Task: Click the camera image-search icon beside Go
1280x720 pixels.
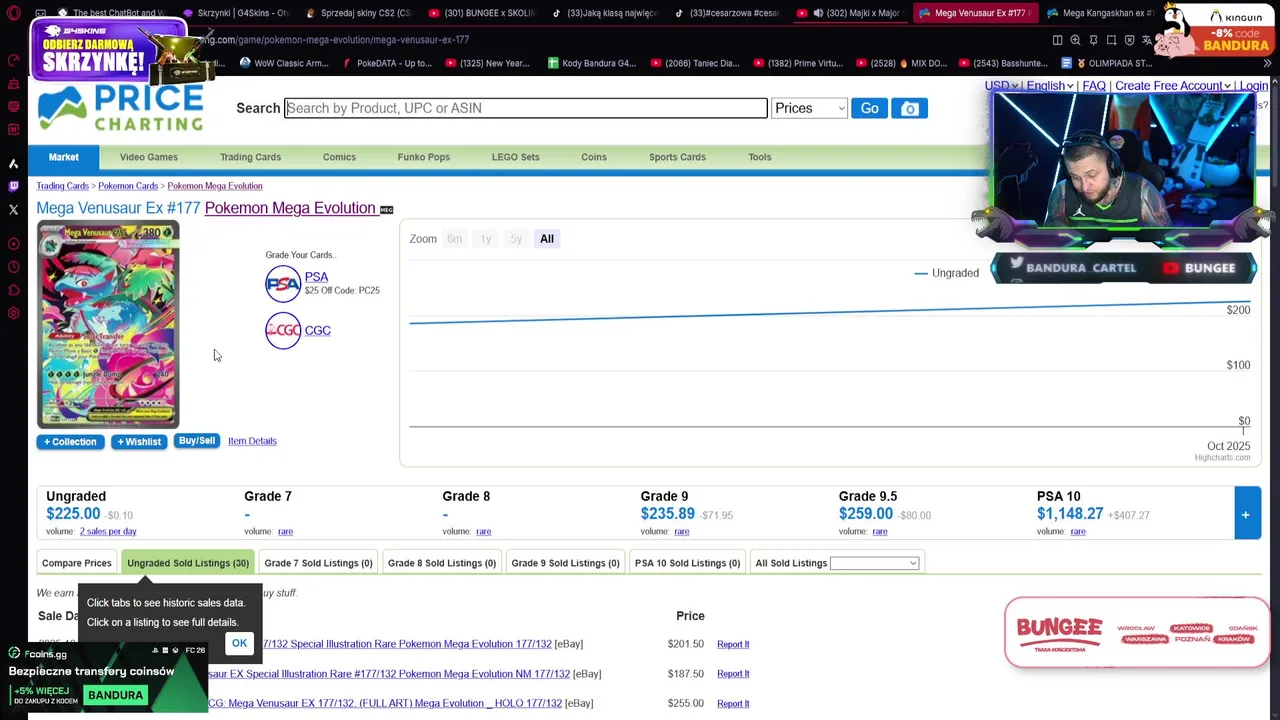Action: 909,108
